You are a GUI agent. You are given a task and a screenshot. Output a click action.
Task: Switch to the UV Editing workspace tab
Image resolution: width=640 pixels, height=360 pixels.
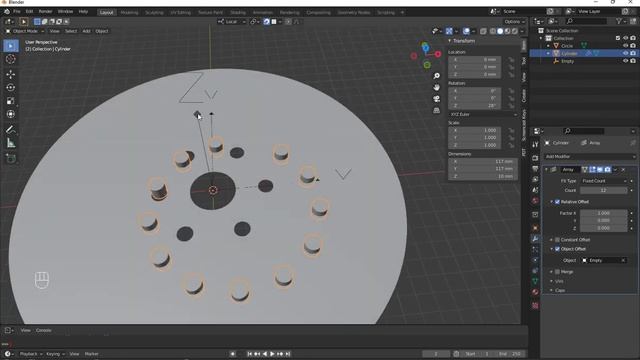click(180, 13)
